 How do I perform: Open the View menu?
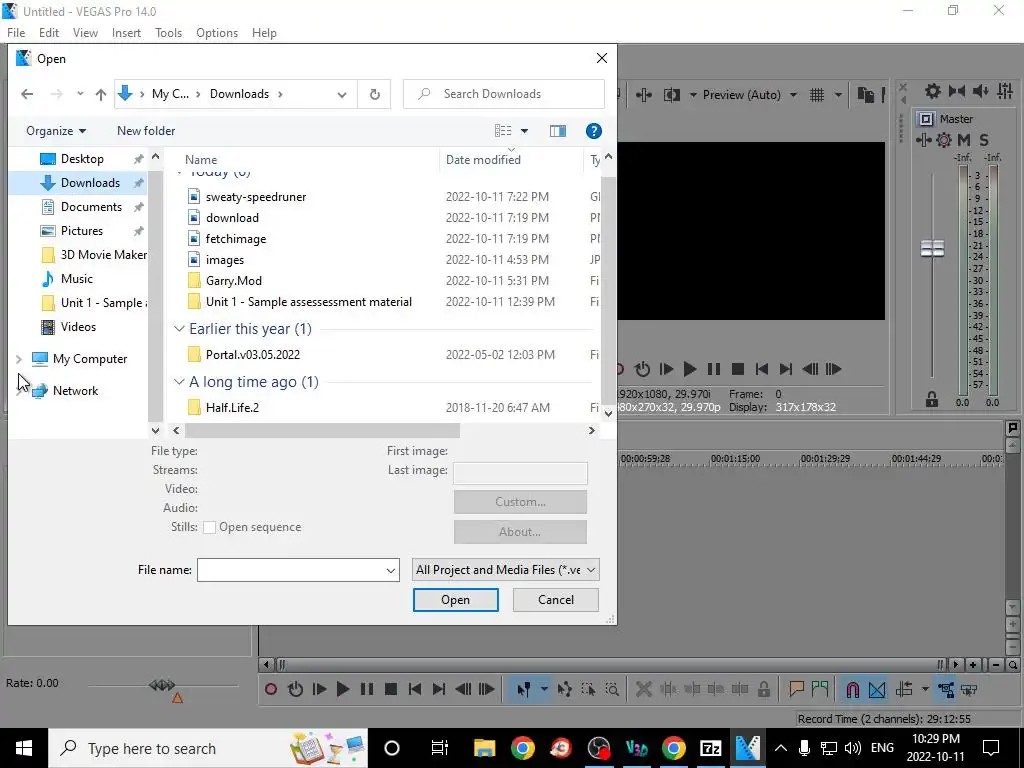(86, 33)
